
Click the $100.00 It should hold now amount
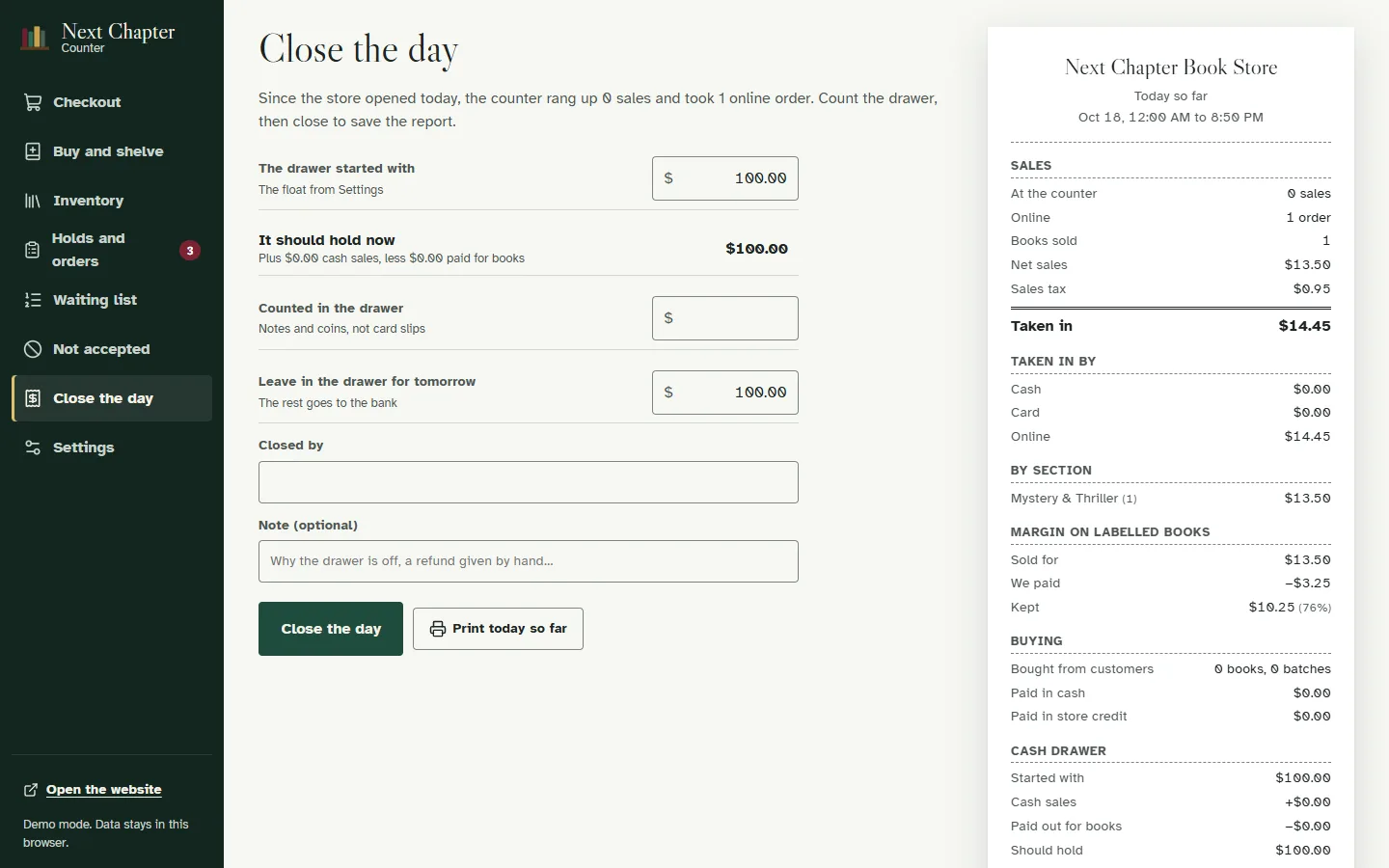757,249
